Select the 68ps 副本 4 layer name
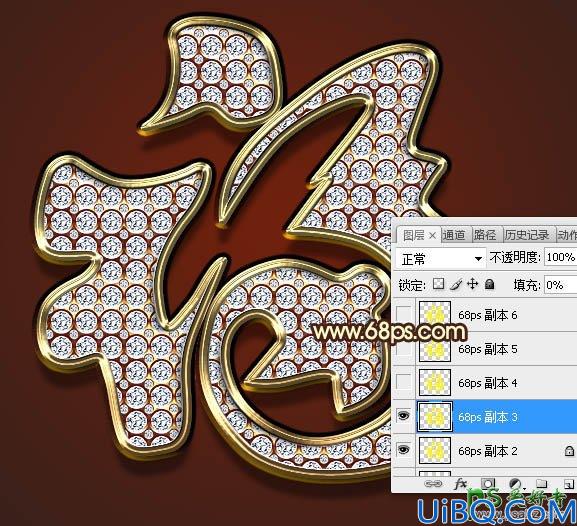 coord(488,383)
